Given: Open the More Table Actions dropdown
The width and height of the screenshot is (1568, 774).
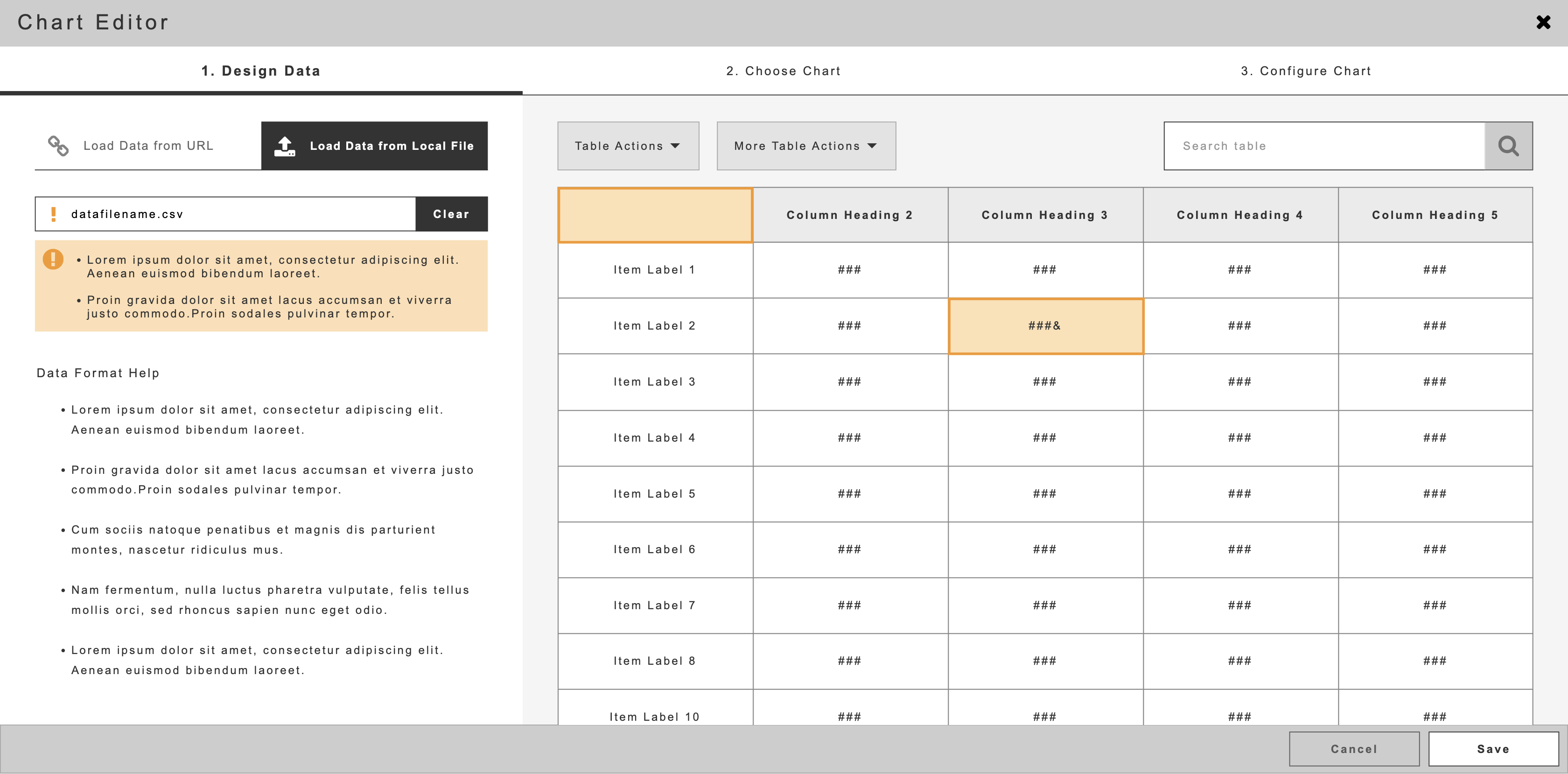Looking at the screenshot, I should 806,146.
